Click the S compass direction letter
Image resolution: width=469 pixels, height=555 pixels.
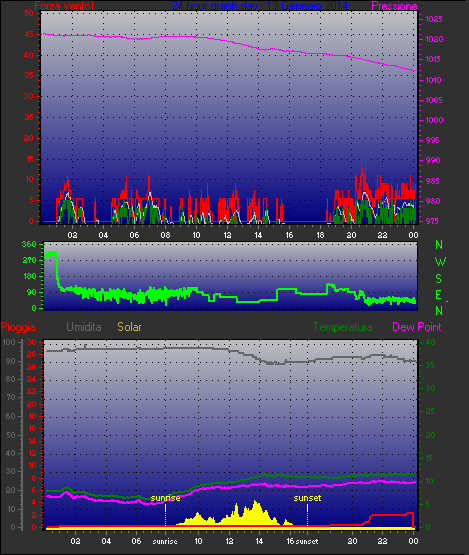439,279
